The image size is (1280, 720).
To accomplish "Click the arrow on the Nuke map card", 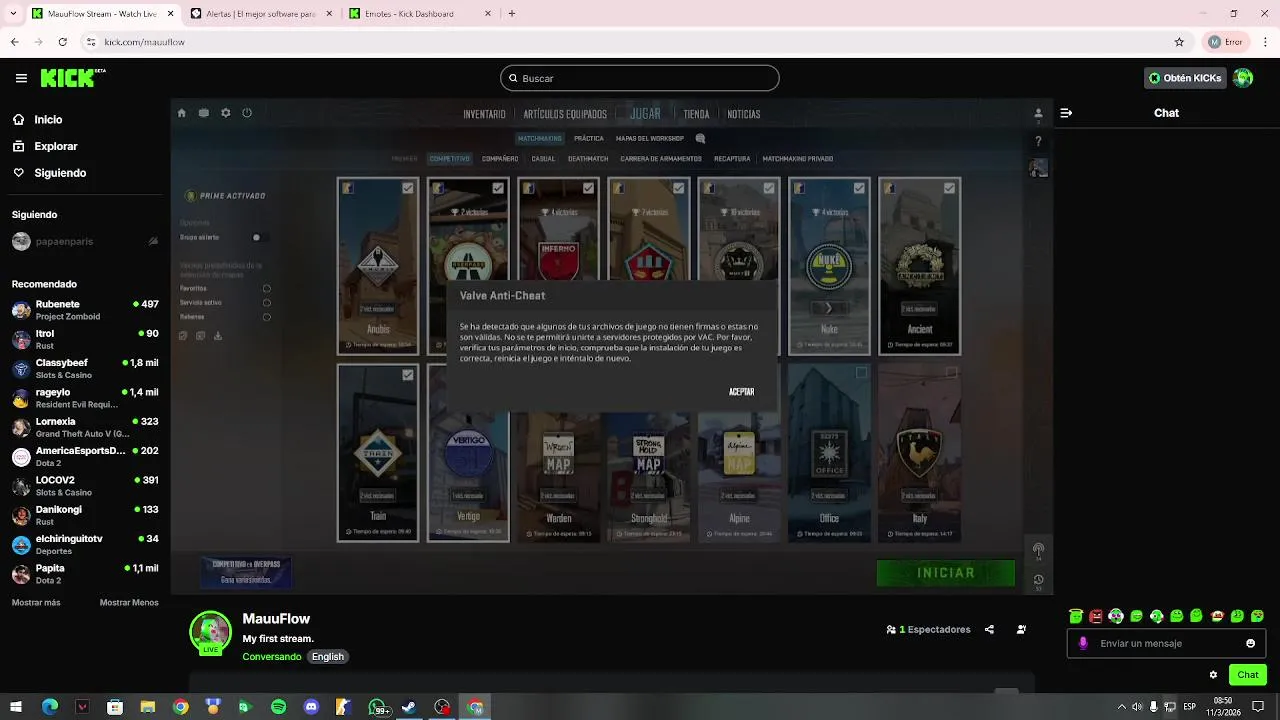I will pyautogui.click(x=828, y=308).
